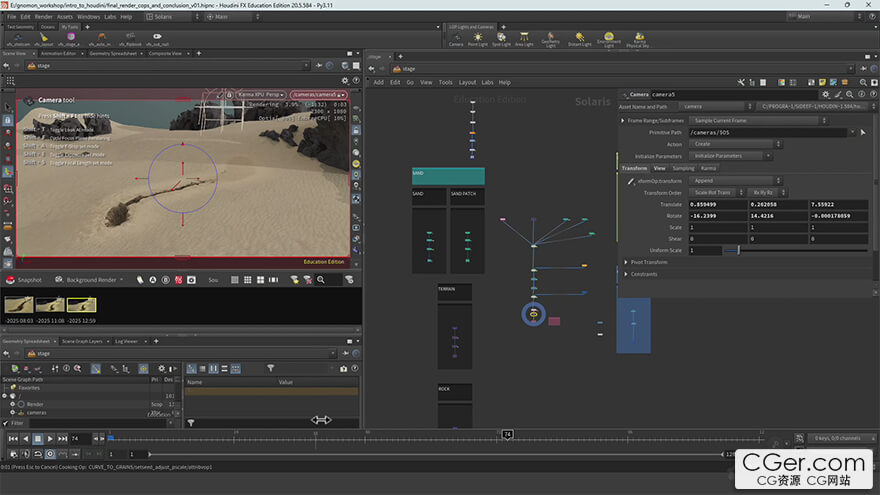Expand the cameras item in scene graph

coord(12,412)
